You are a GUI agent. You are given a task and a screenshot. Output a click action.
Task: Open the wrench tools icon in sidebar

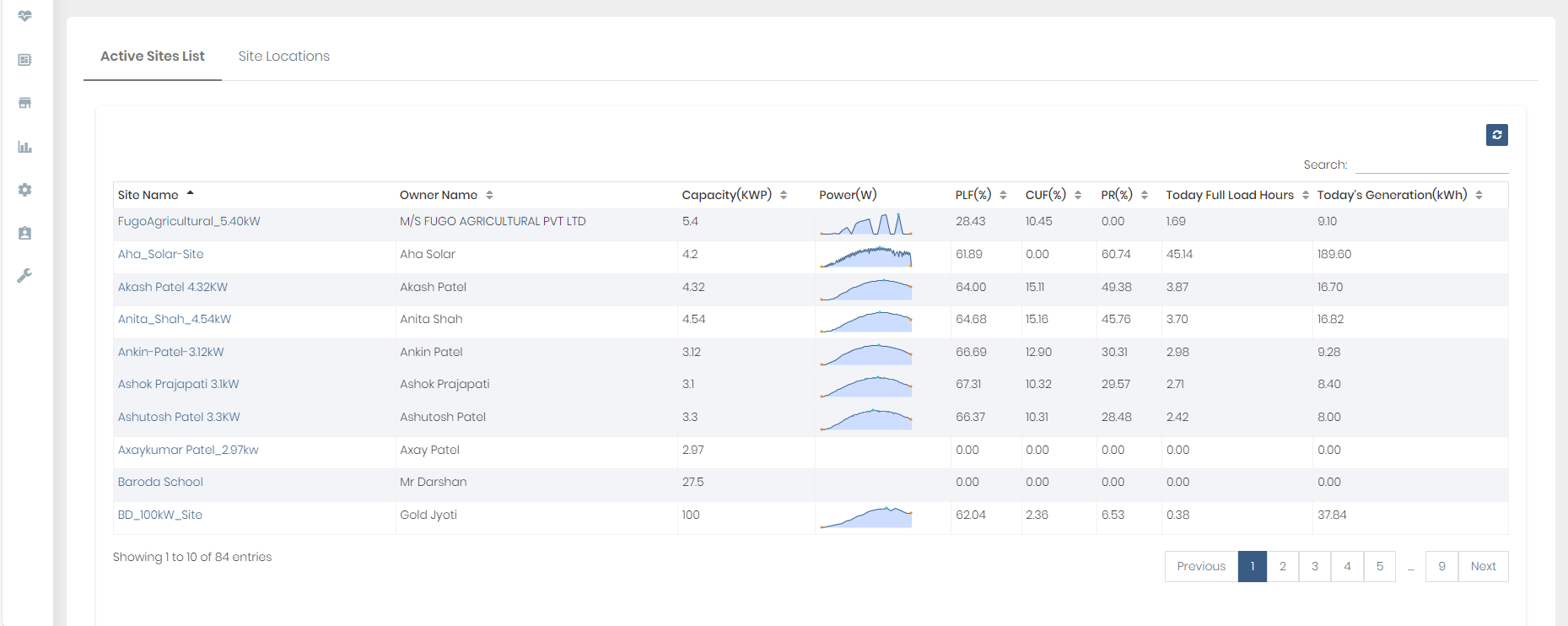(24, 276)
